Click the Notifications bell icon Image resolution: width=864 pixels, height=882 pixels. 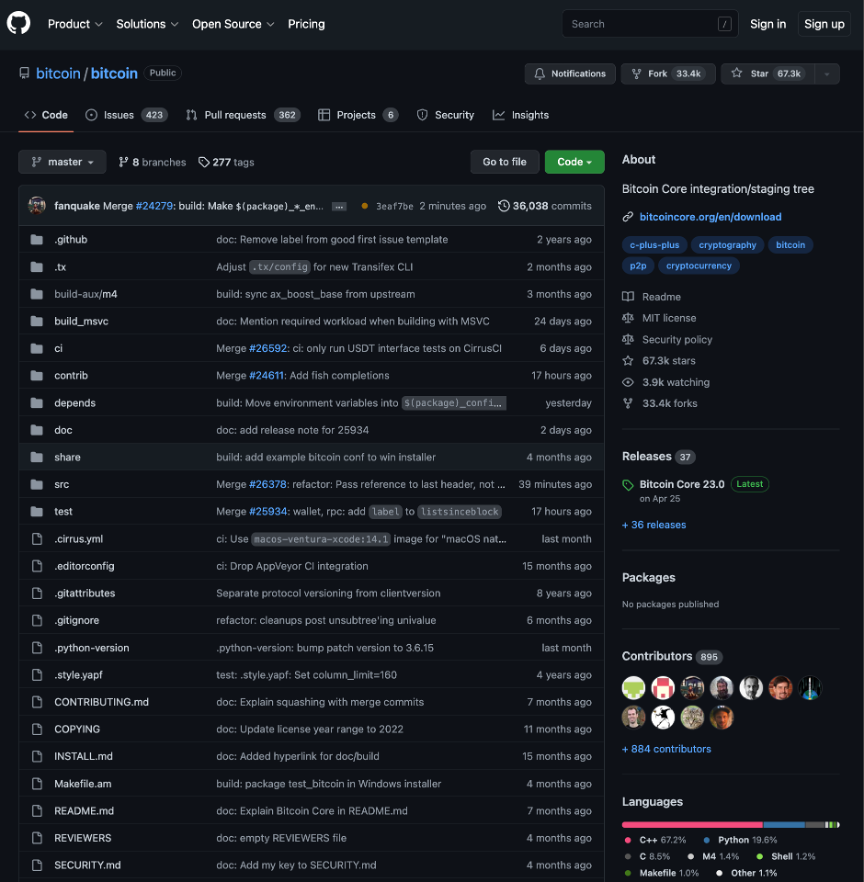coord(539,74)
